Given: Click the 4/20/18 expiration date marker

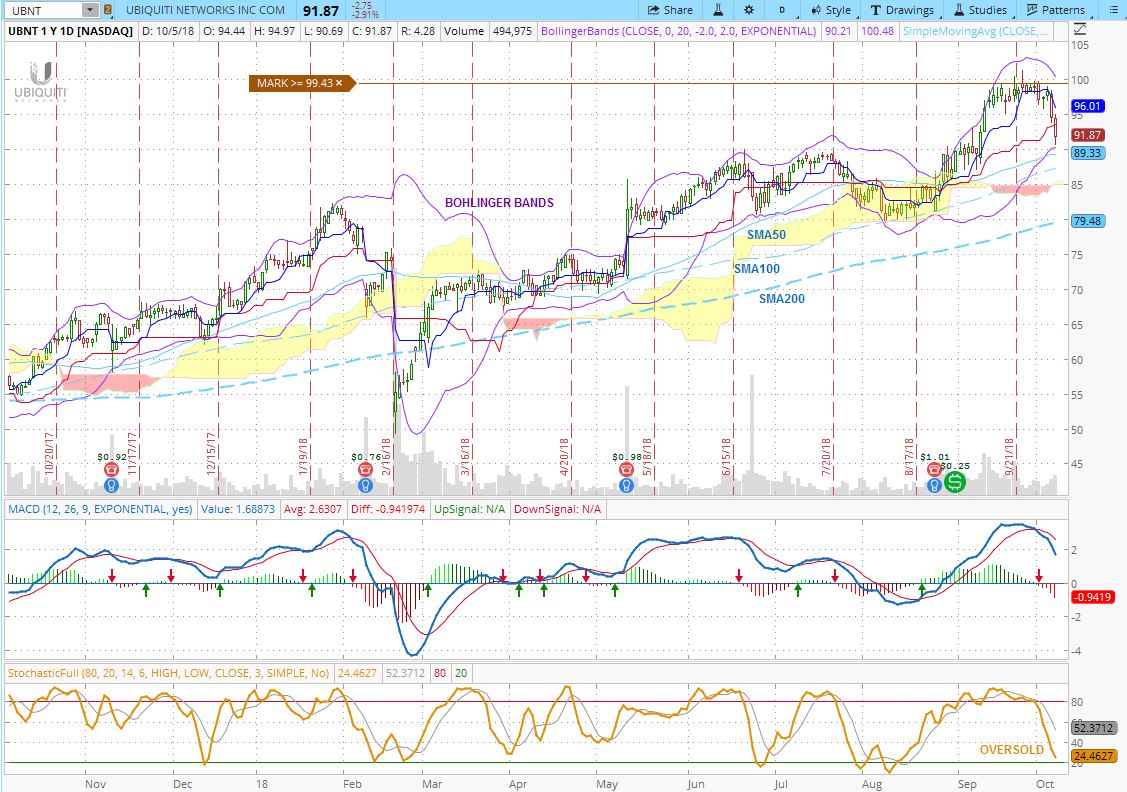Looking at the screenshot, I should pos(564,457).
